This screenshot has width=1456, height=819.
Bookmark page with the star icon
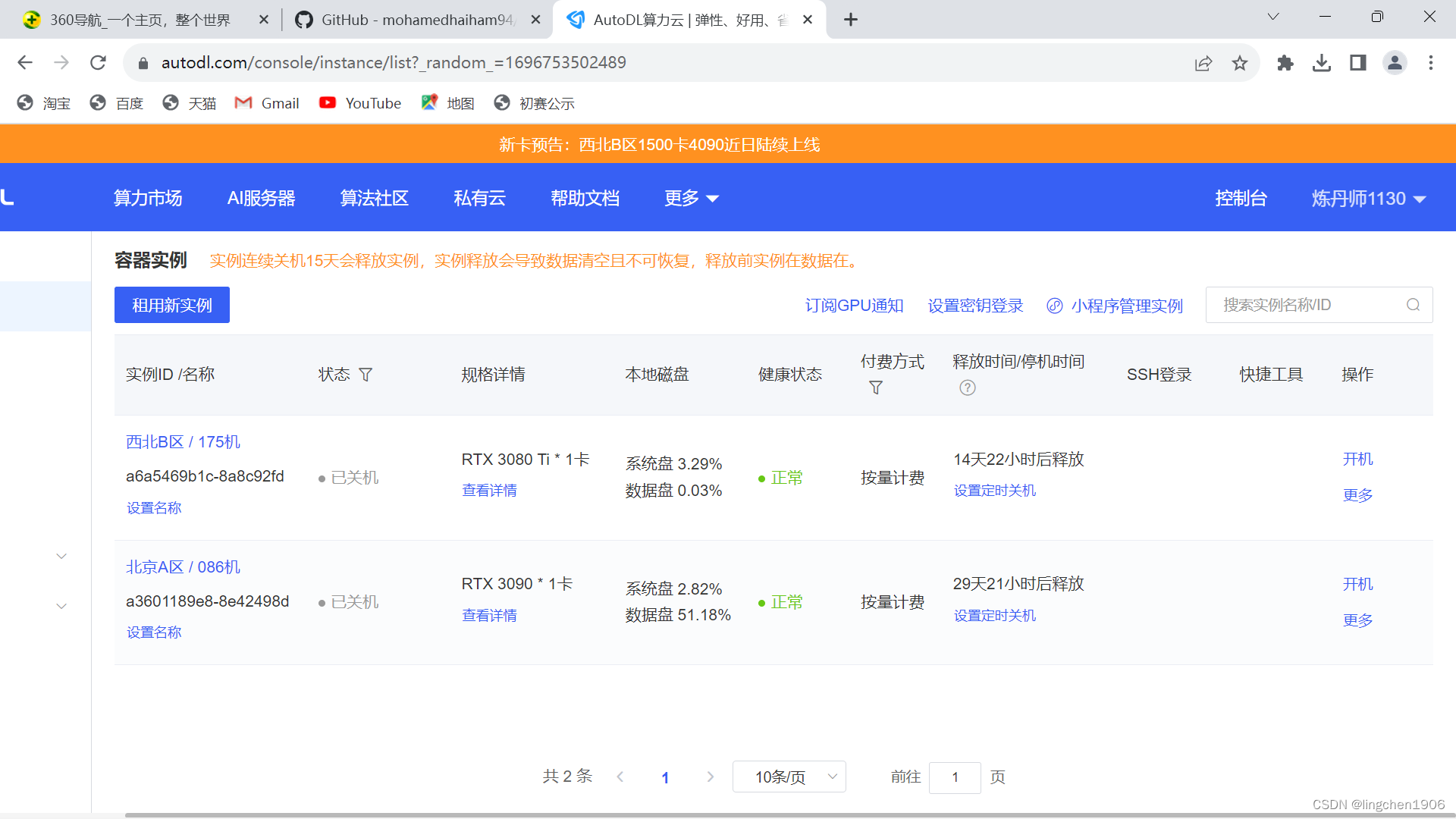click(x=1240, y=63)
